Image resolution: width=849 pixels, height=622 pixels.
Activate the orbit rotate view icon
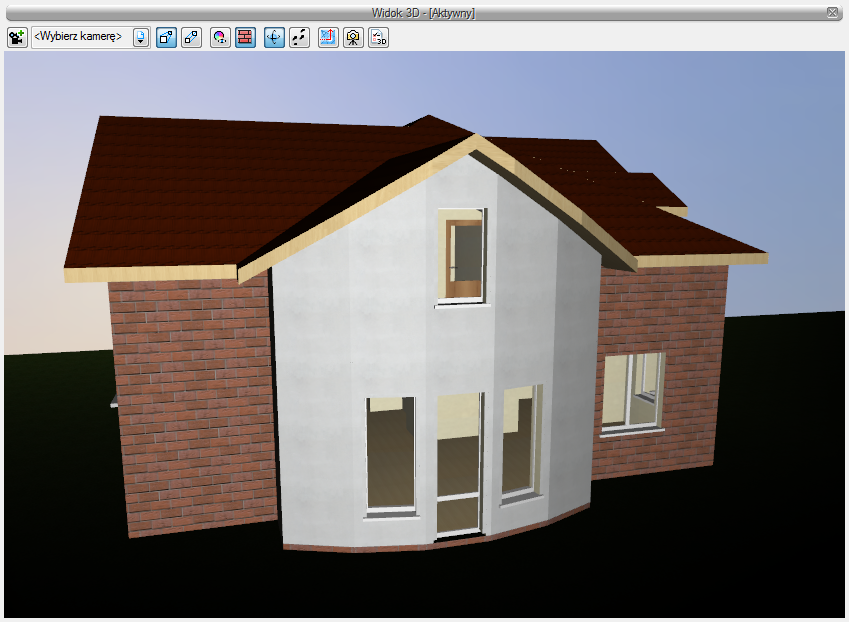point(275,37)
